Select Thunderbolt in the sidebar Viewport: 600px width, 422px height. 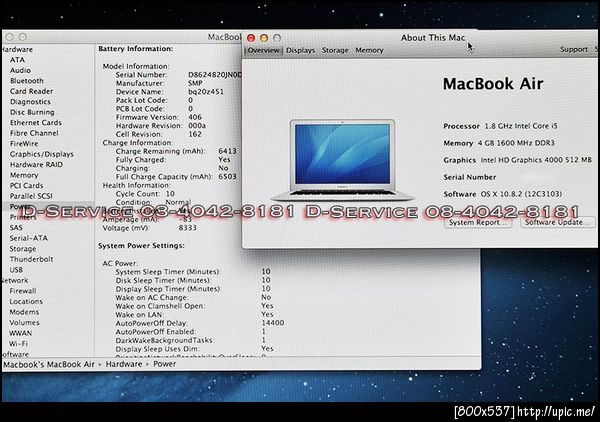[31, 259]
